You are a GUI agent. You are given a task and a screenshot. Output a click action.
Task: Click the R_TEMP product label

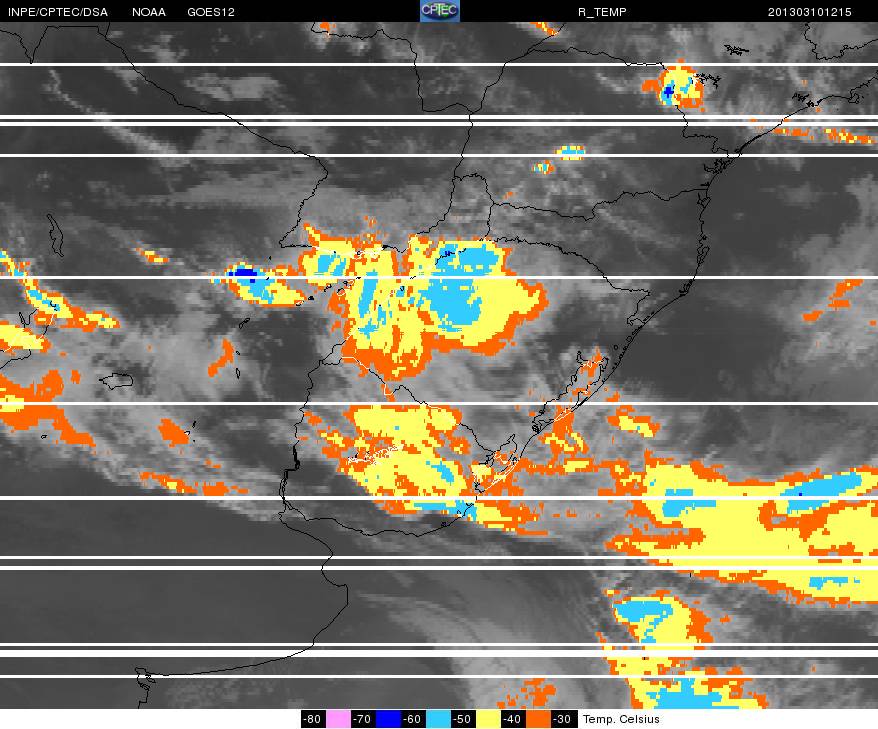pyautogui.click(x=602, y=12)
